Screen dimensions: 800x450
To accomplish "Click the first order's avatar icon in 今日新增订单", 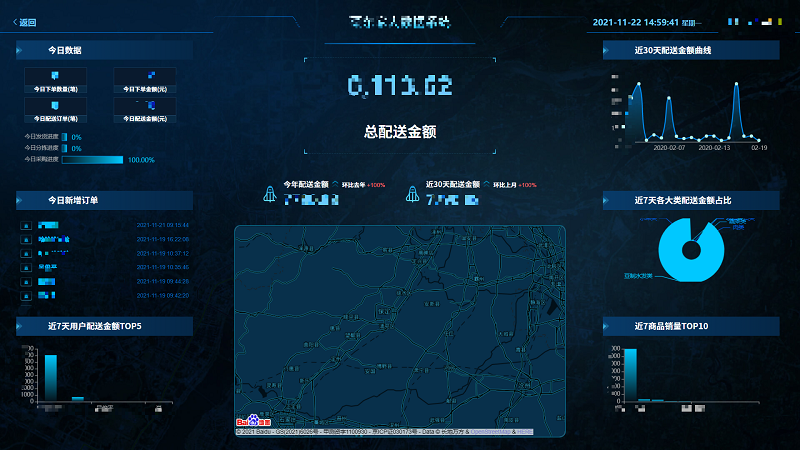I will [x=26, y=226].
